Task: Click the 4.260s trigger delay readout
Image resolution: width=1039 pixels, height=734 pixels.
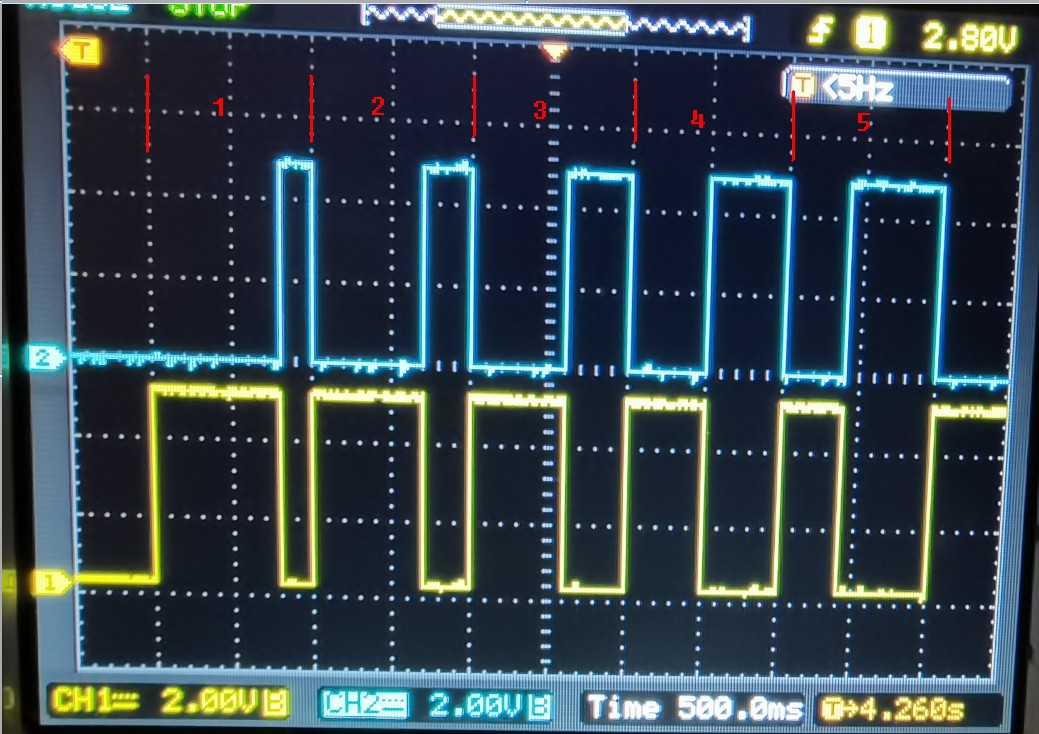Action: coord(909,709)
